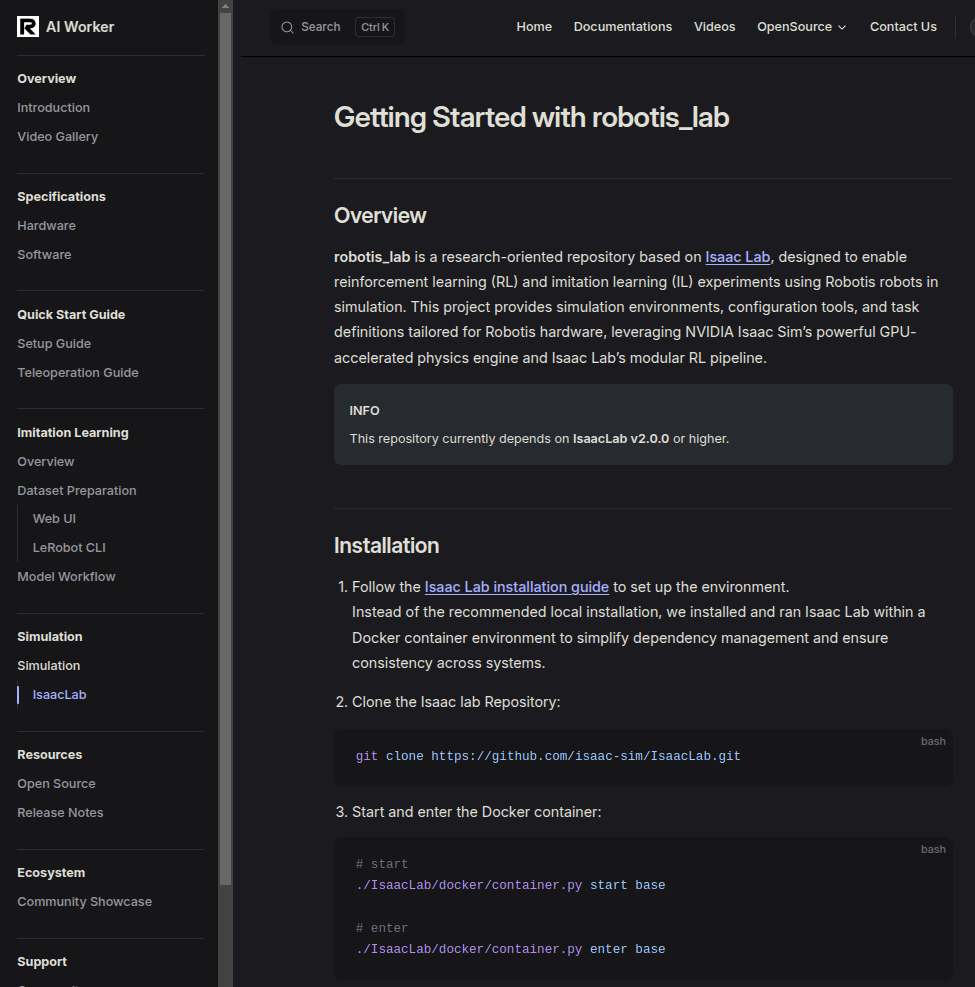Open Release Notes under Resources

(x=60, y=813)
